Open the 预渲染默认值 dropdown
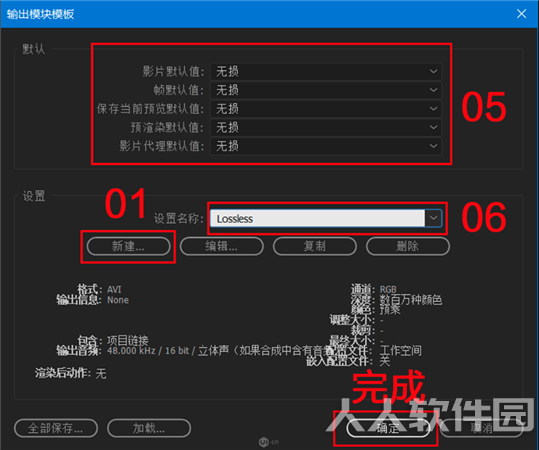This screenshot has height=450, width=539. point(326,127)
